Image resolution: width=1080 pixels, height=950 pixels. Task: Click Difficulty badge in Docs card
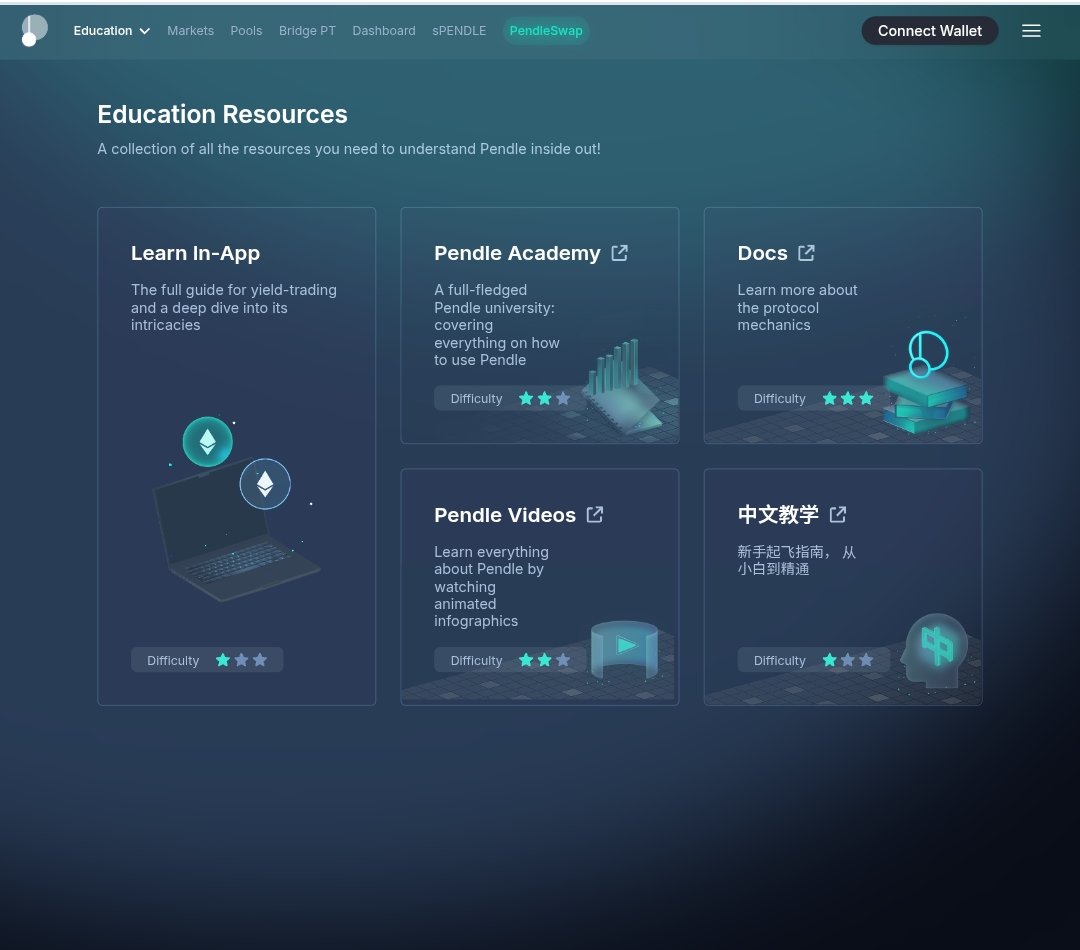pos(813,398)
